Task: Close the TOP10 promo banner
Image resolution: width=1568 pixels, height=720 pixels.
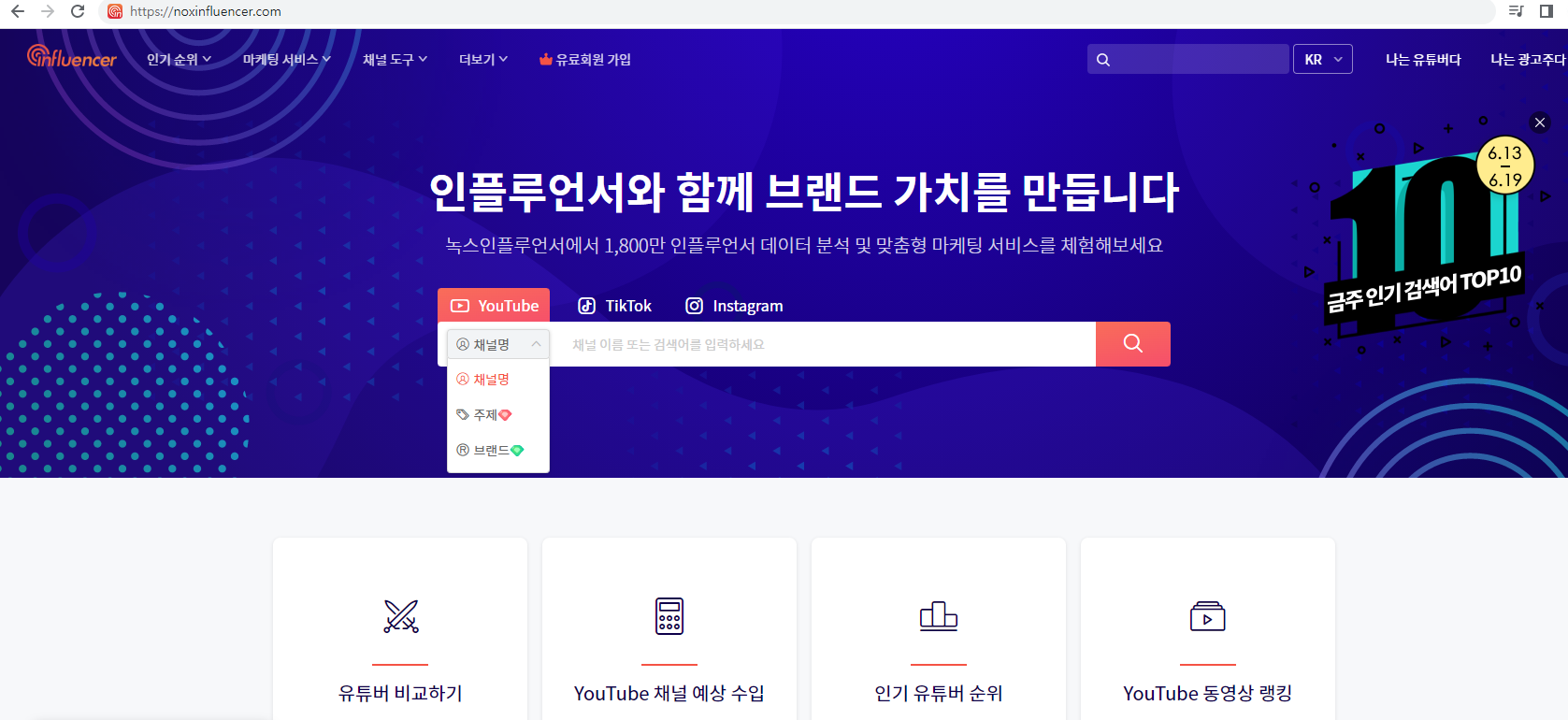Action: pos(1540,122)
